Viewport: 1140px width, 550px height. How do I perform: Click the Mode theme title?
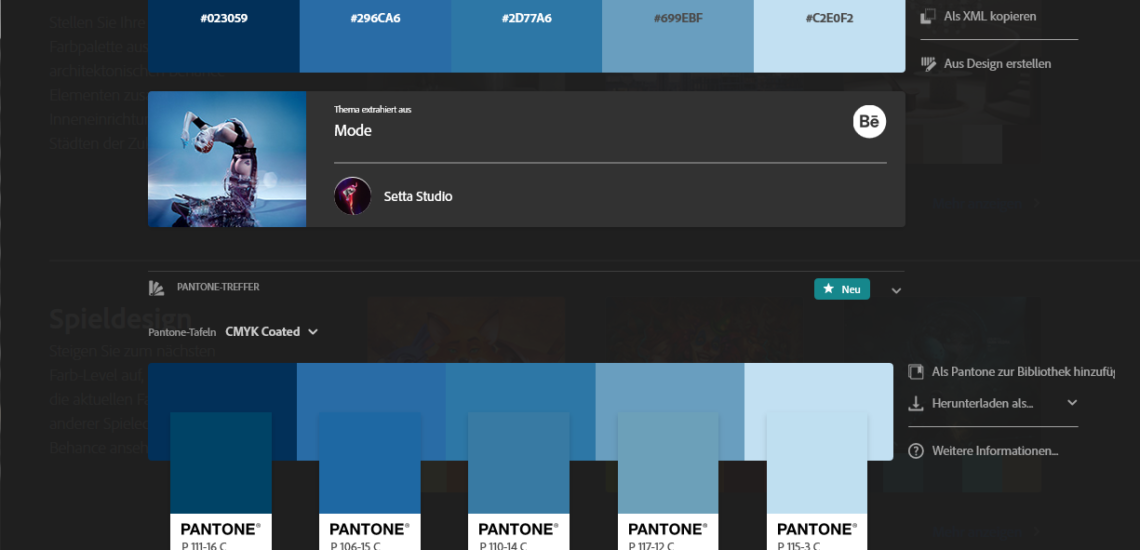coord(353,131)
